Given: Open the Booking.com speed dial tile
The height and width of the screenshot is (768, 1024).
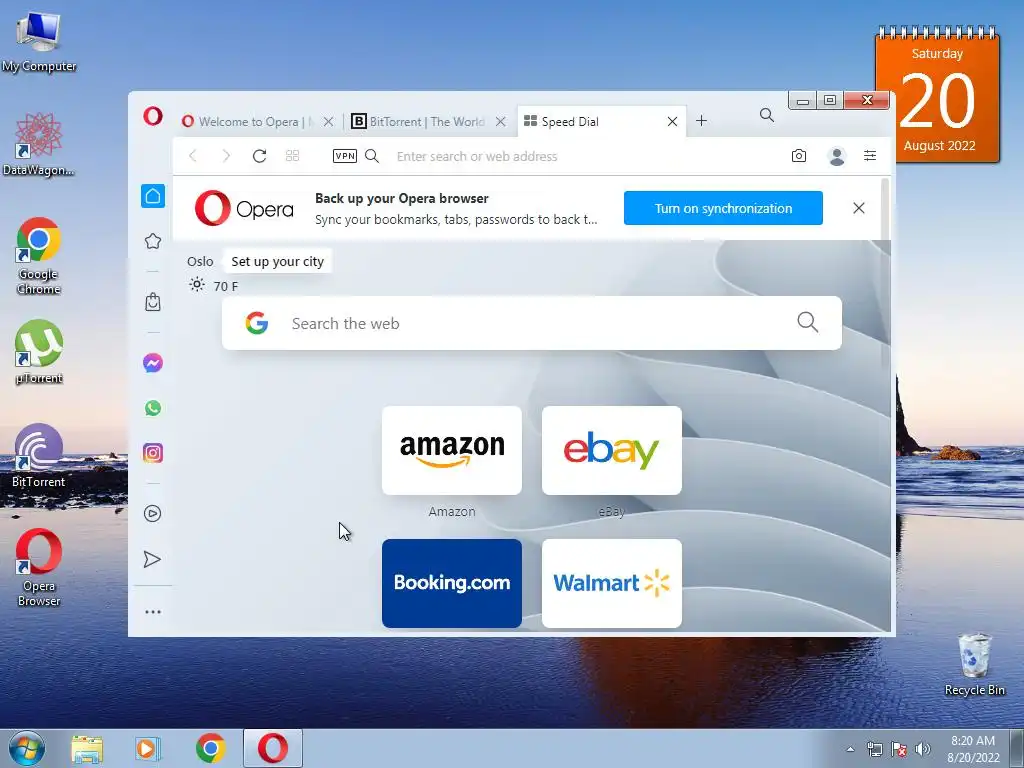Looking at the screenshot, I should (452, 583).
